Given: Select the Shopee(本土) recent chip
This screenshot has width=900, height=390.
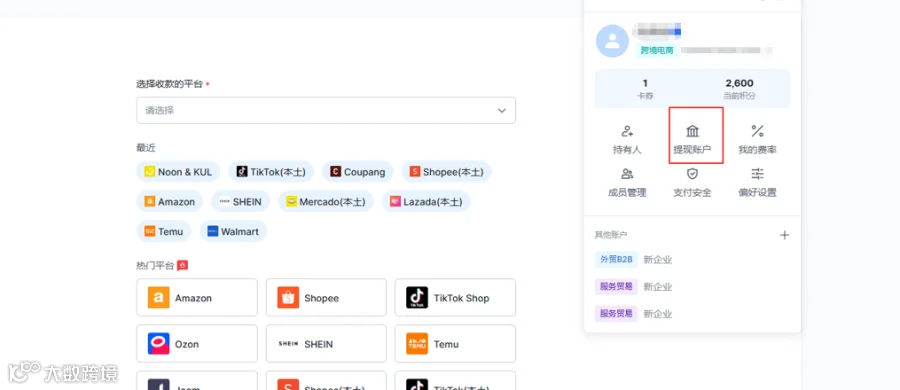Looking at the screenshot, I should coord(446,172).
